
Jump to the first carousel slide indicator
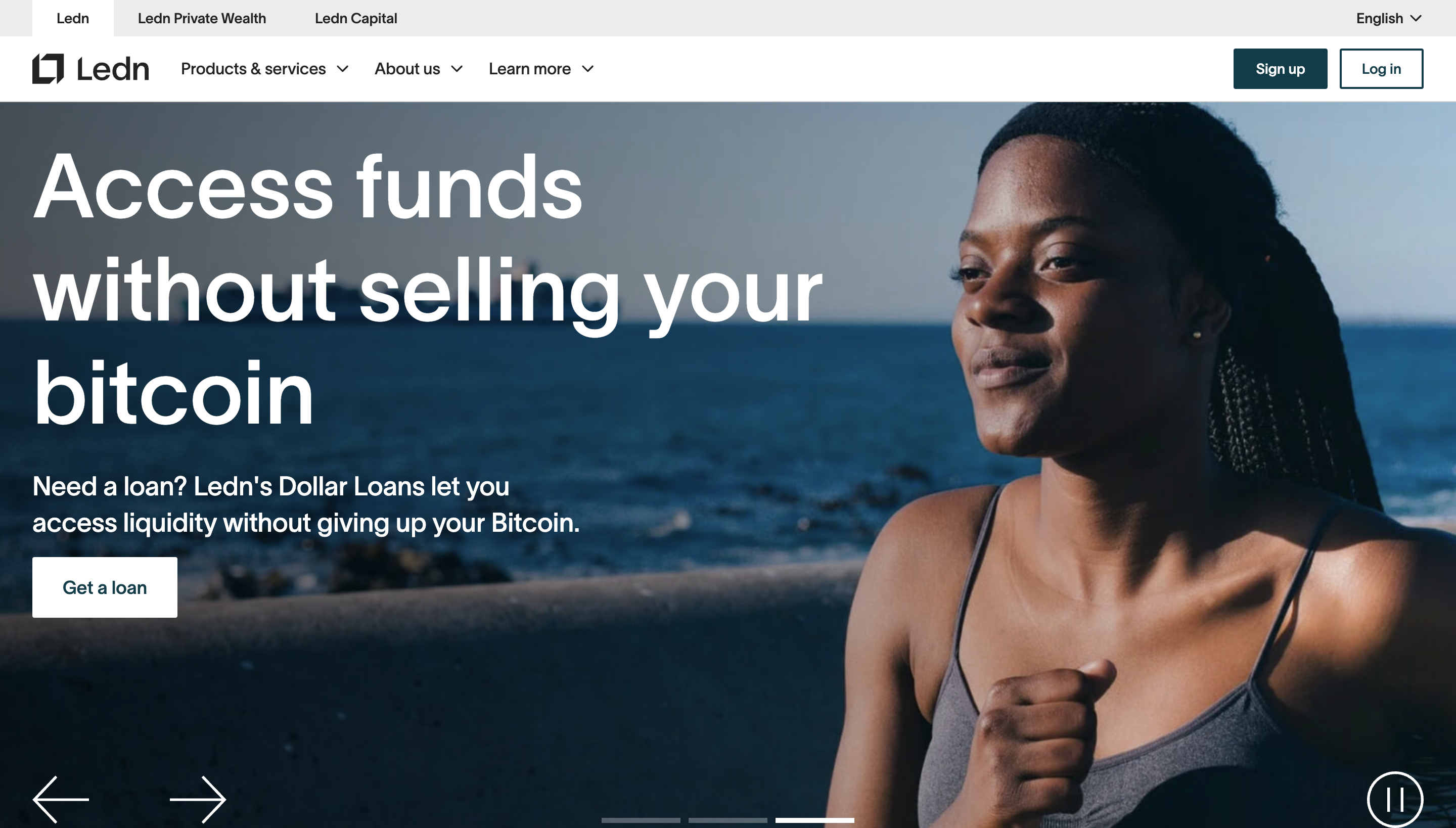coord(641,820)
